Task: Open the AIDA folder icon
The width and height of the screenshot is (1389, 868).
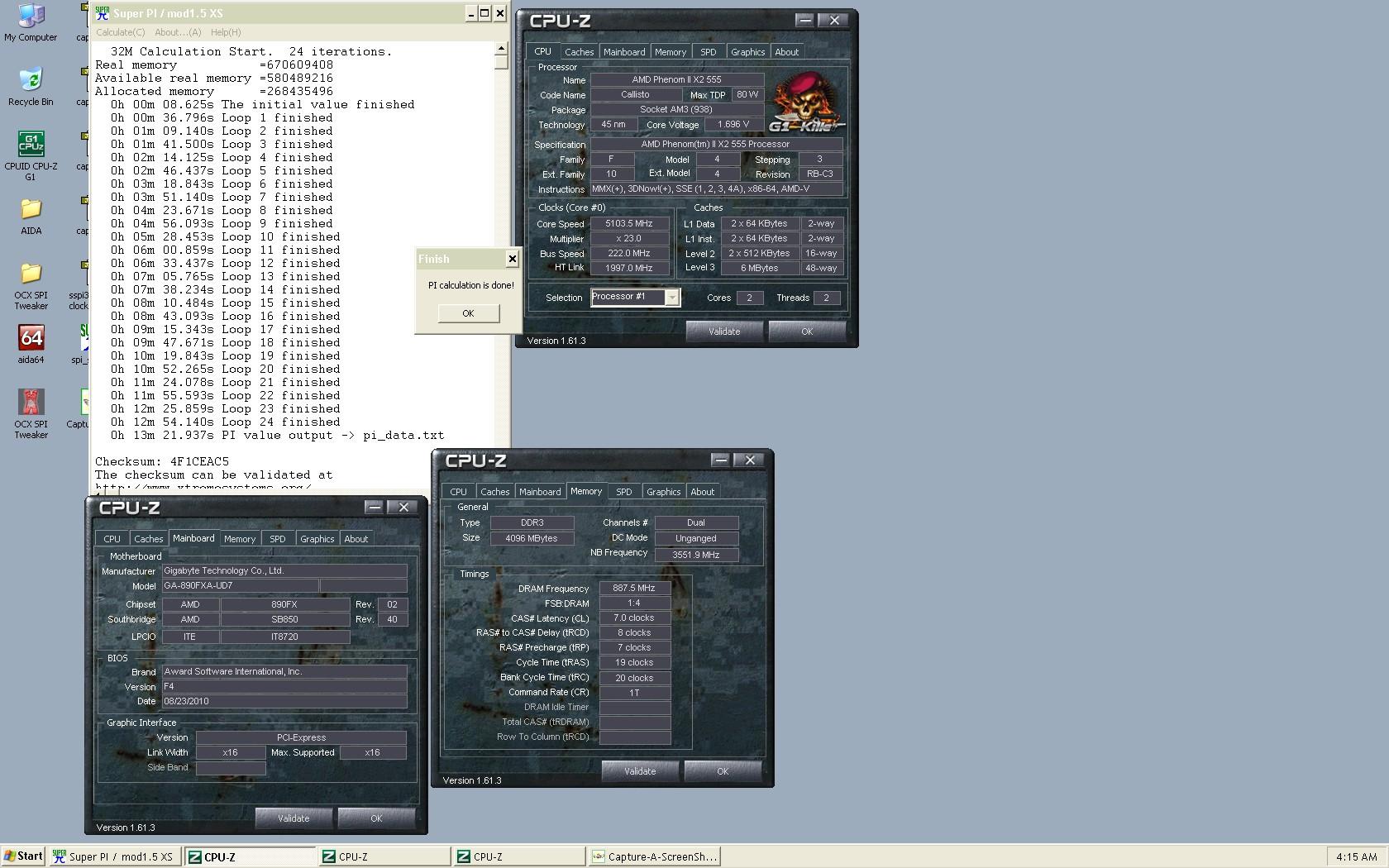Action: (31, 217)
